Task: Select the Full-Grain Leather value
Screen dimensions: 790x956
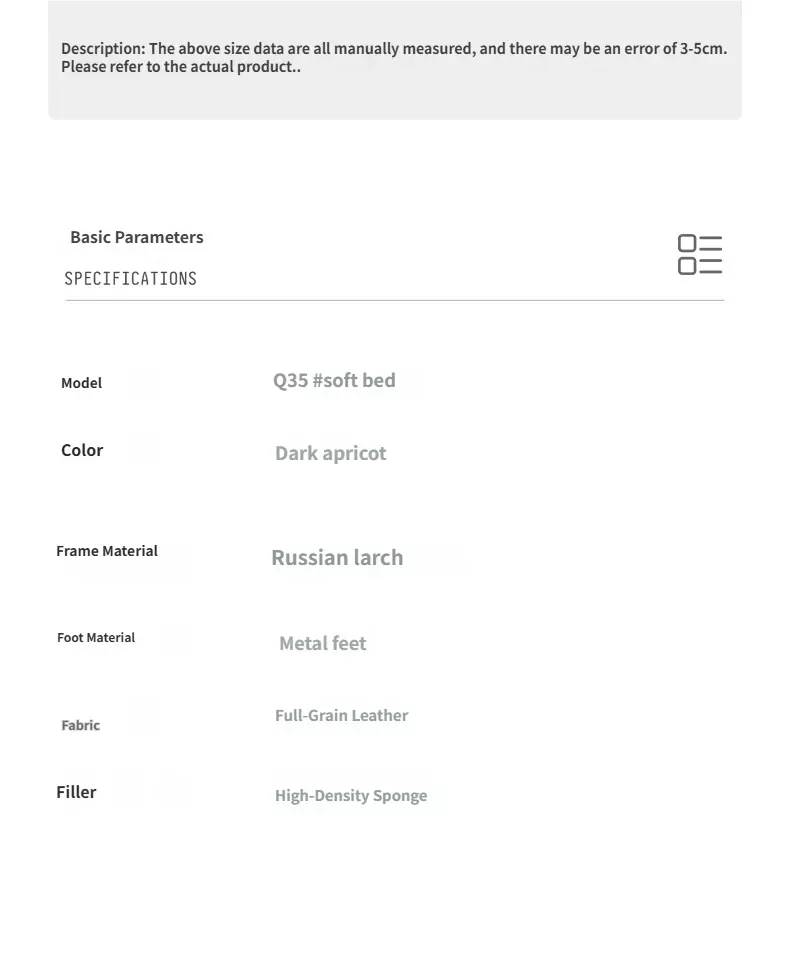Action: (x=341, y=716)
